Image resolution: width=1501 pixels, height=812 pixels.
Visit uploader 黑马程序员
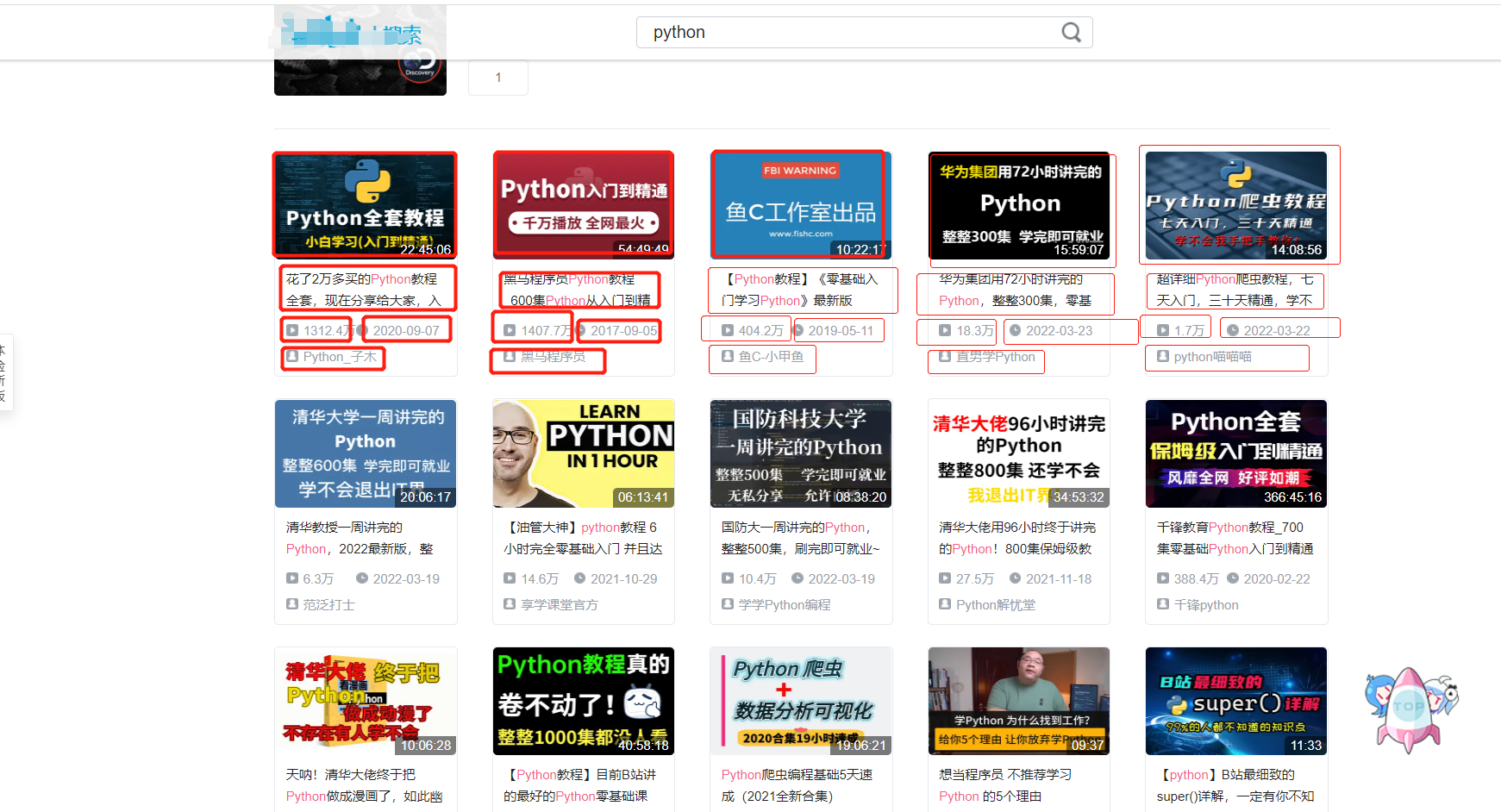point(553,357)
